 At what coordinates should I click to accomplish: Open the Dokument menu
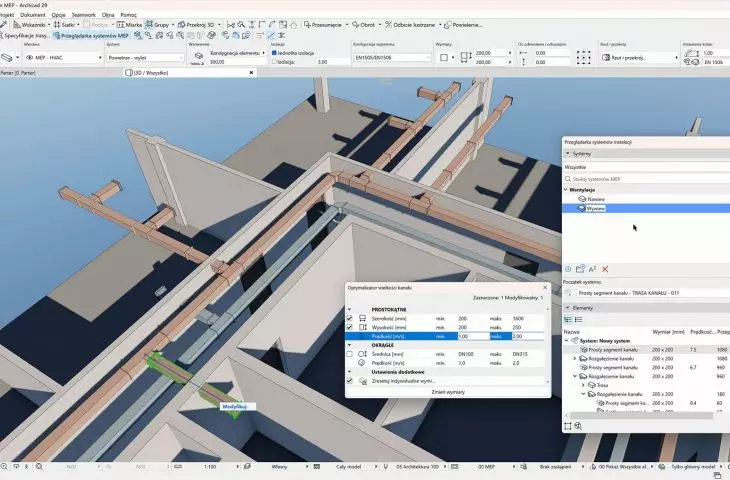(33, 15)
